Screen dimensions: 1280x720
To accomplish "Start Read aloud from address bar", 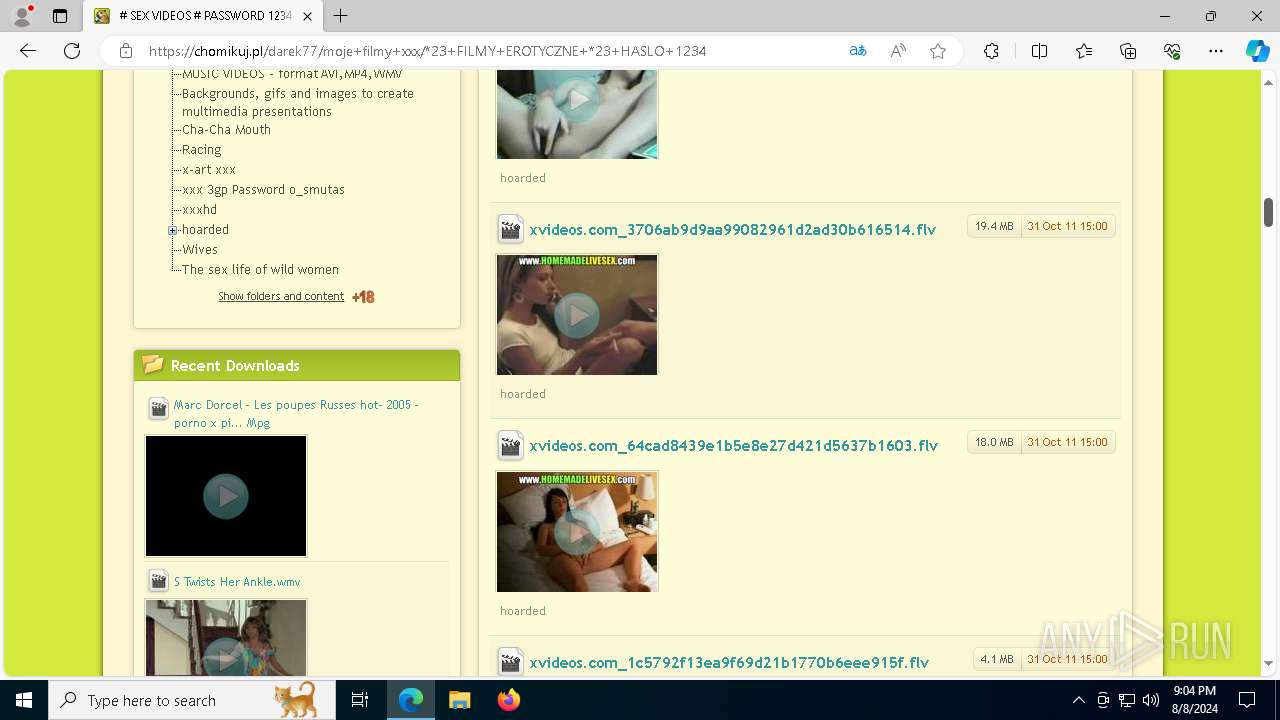I will point(898,51).
